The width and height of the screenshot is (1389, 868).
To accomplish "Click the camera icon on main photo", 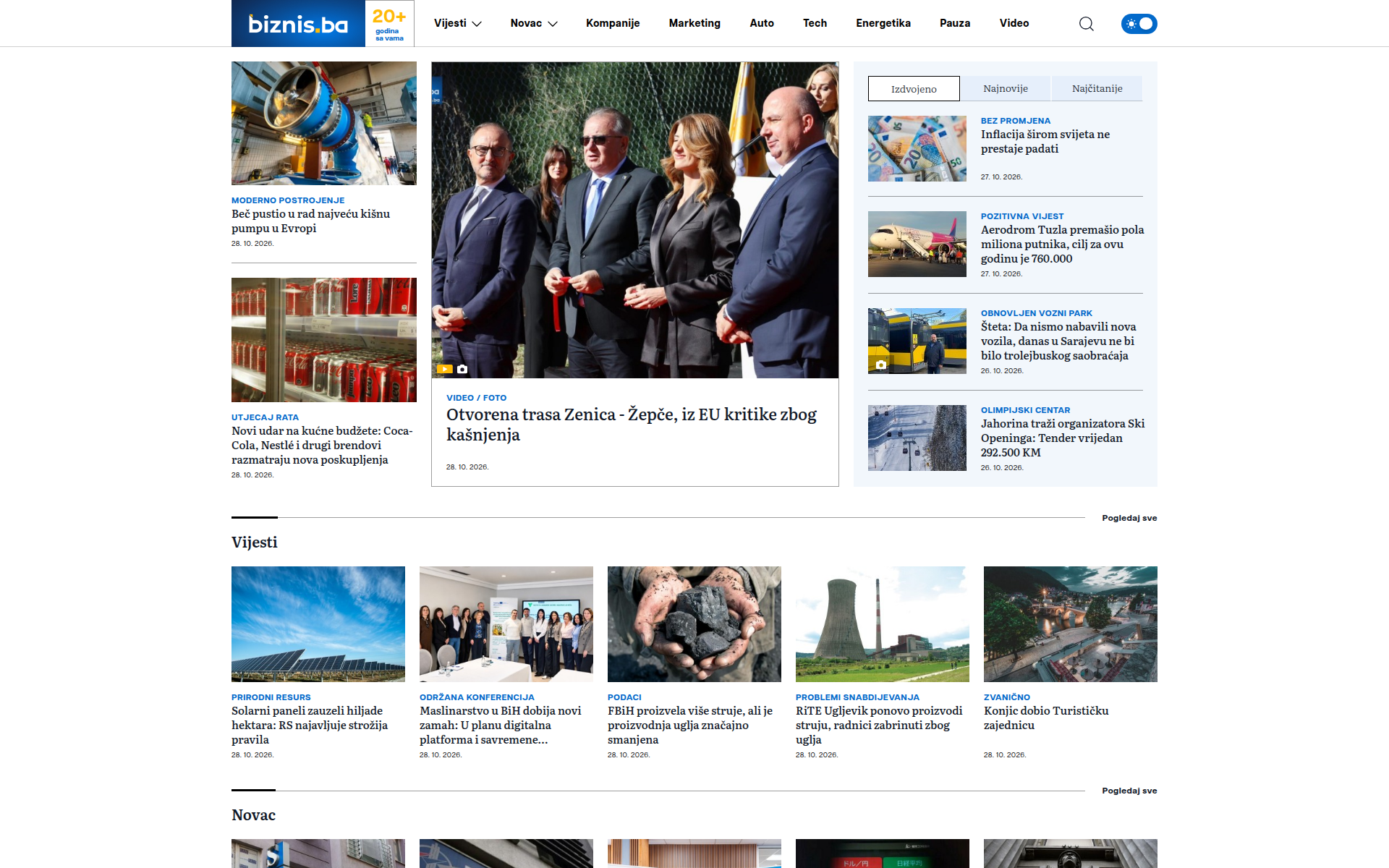I will click(462, 369).
